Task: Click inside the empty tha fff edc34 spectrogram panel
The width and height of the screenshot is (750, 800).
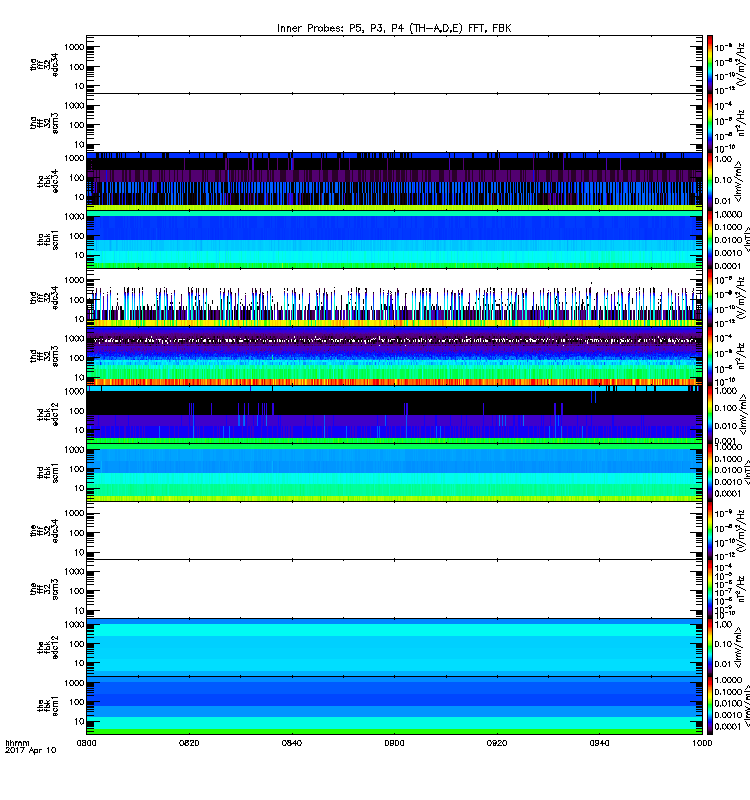Action: (394, 64)
